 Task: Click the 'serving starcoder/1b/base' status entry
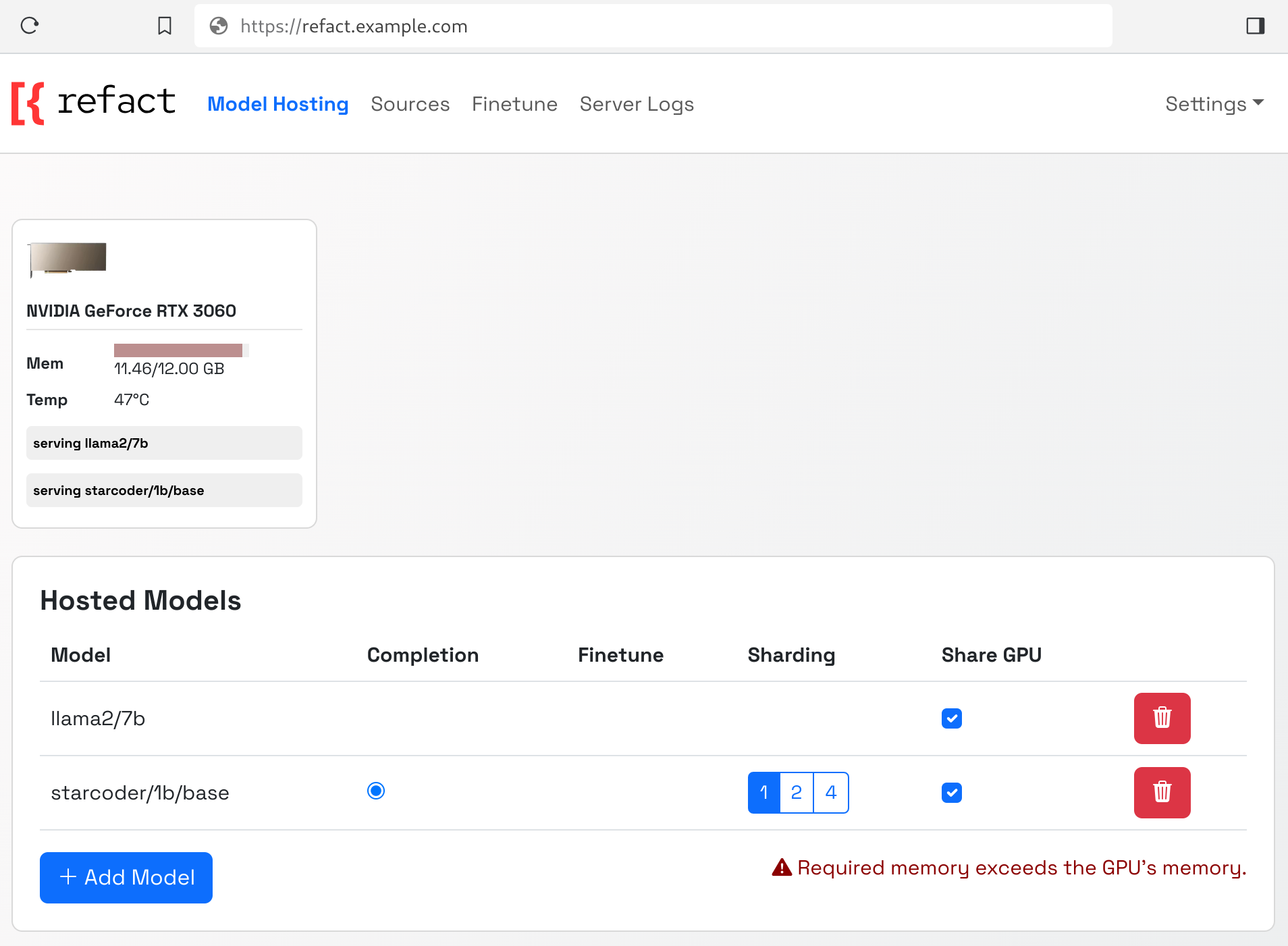coord(164,490)
